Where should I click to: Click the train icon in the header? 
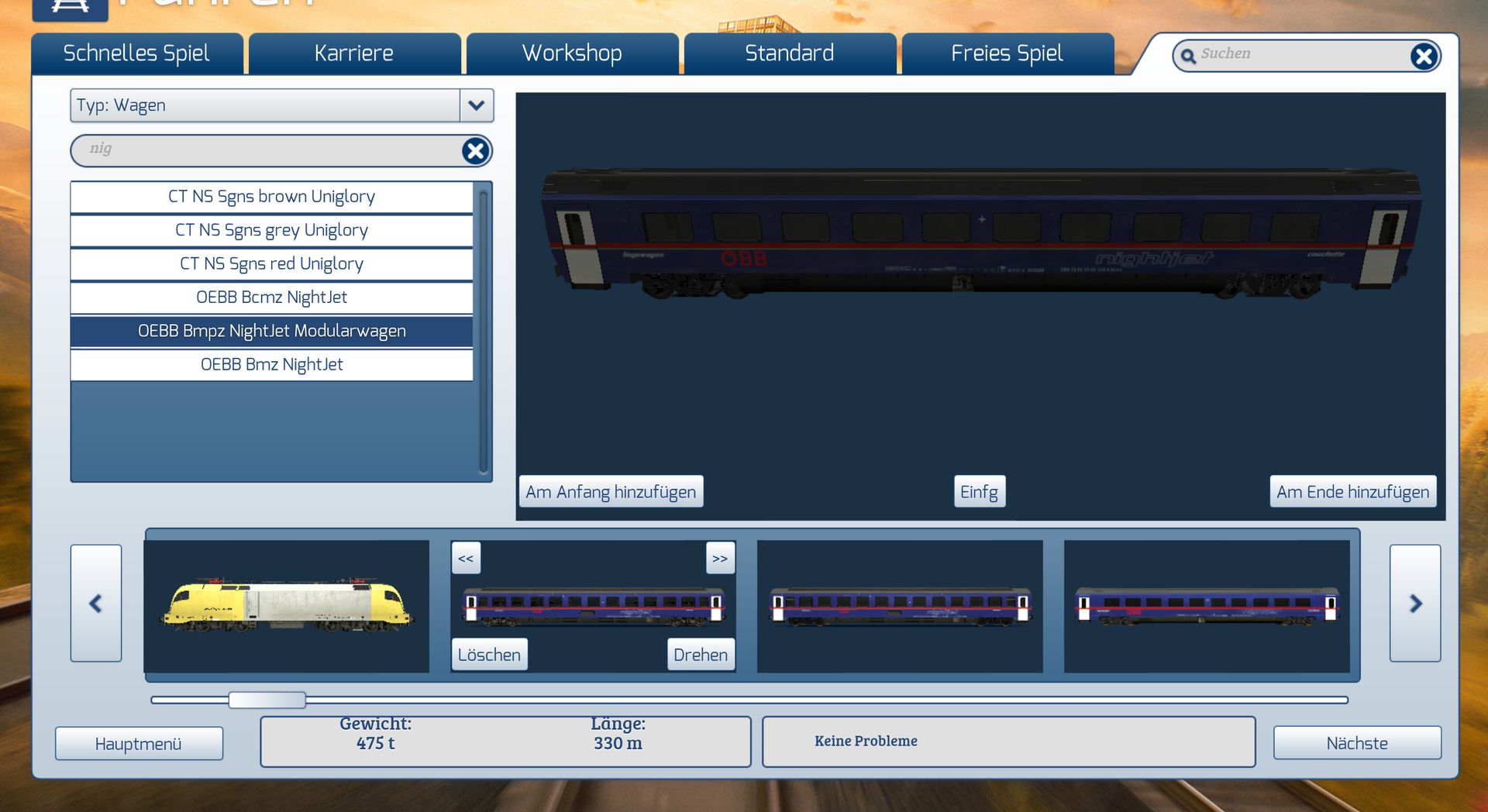pos(70,8)
